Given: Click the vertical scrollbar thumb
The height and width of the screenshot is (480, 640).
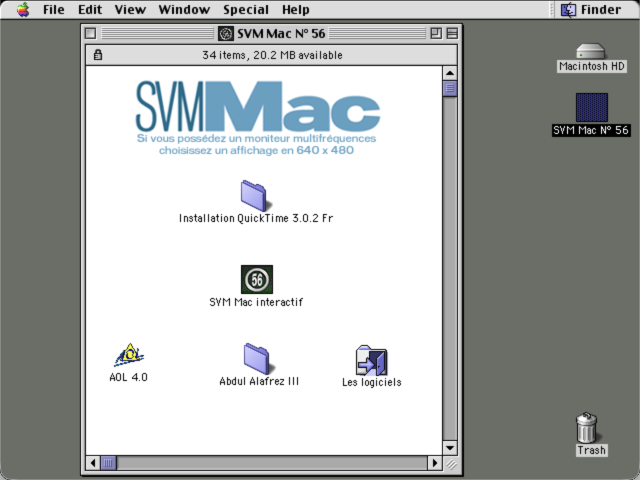Looking at the screenshot, I should pyautogui.click(x=450, y=88).
